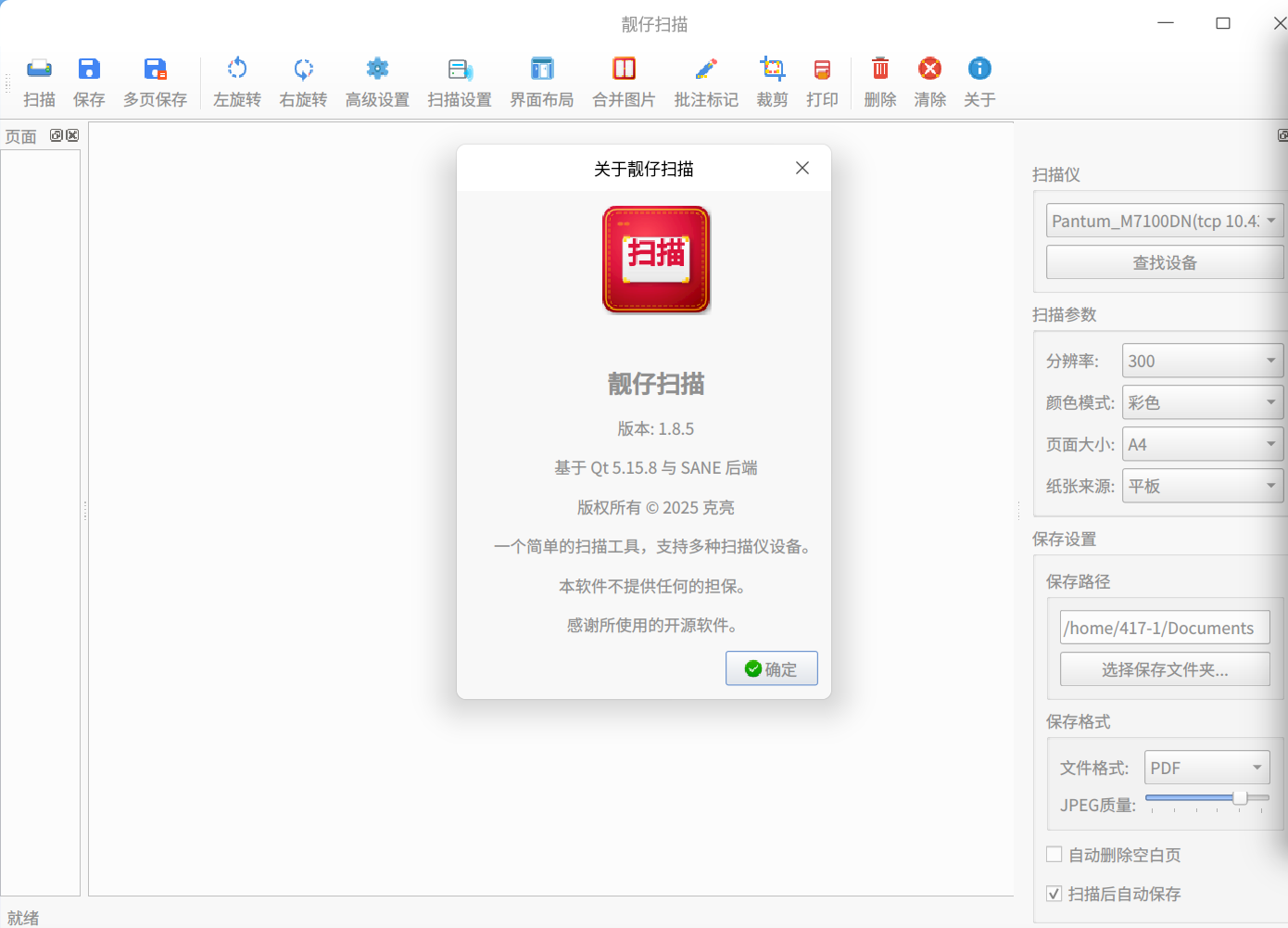The width and height of the screenshot is (1288, 928).
Task: Click the JPEG质量 slider handle
Action: (1240, 797)
